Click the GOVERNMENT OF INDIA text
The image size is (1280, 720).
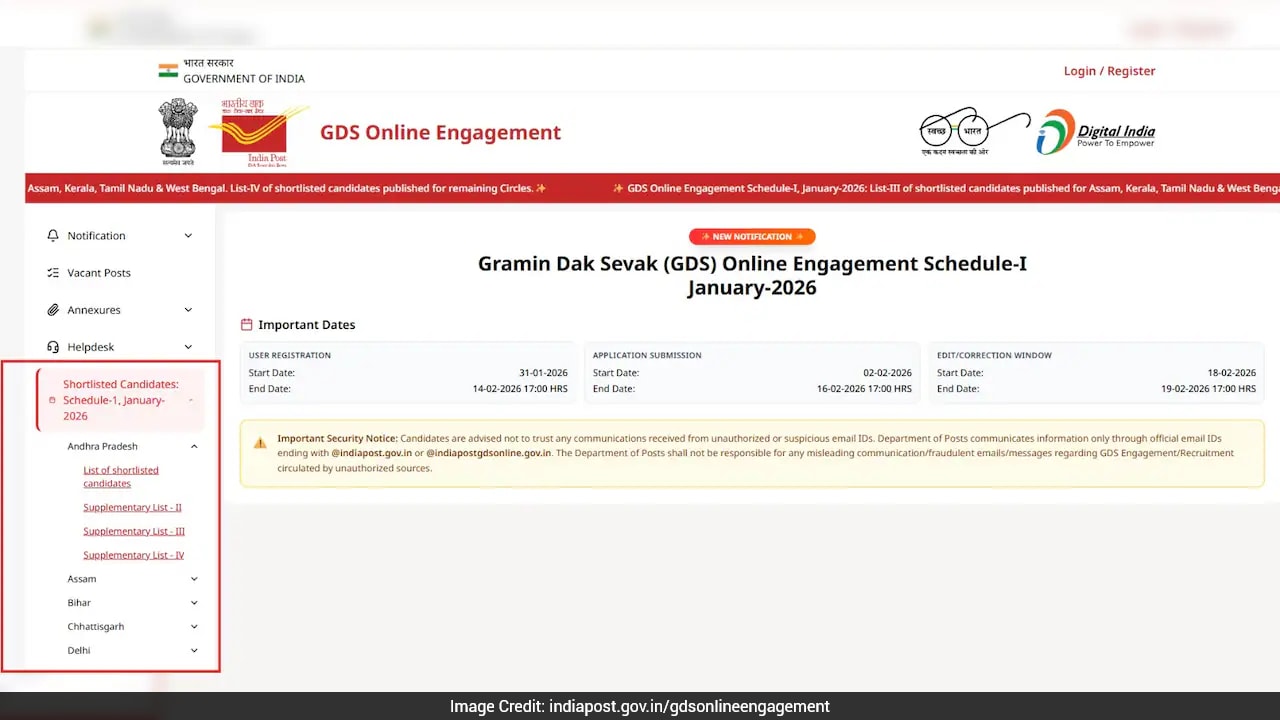click(x=244, y=79)
